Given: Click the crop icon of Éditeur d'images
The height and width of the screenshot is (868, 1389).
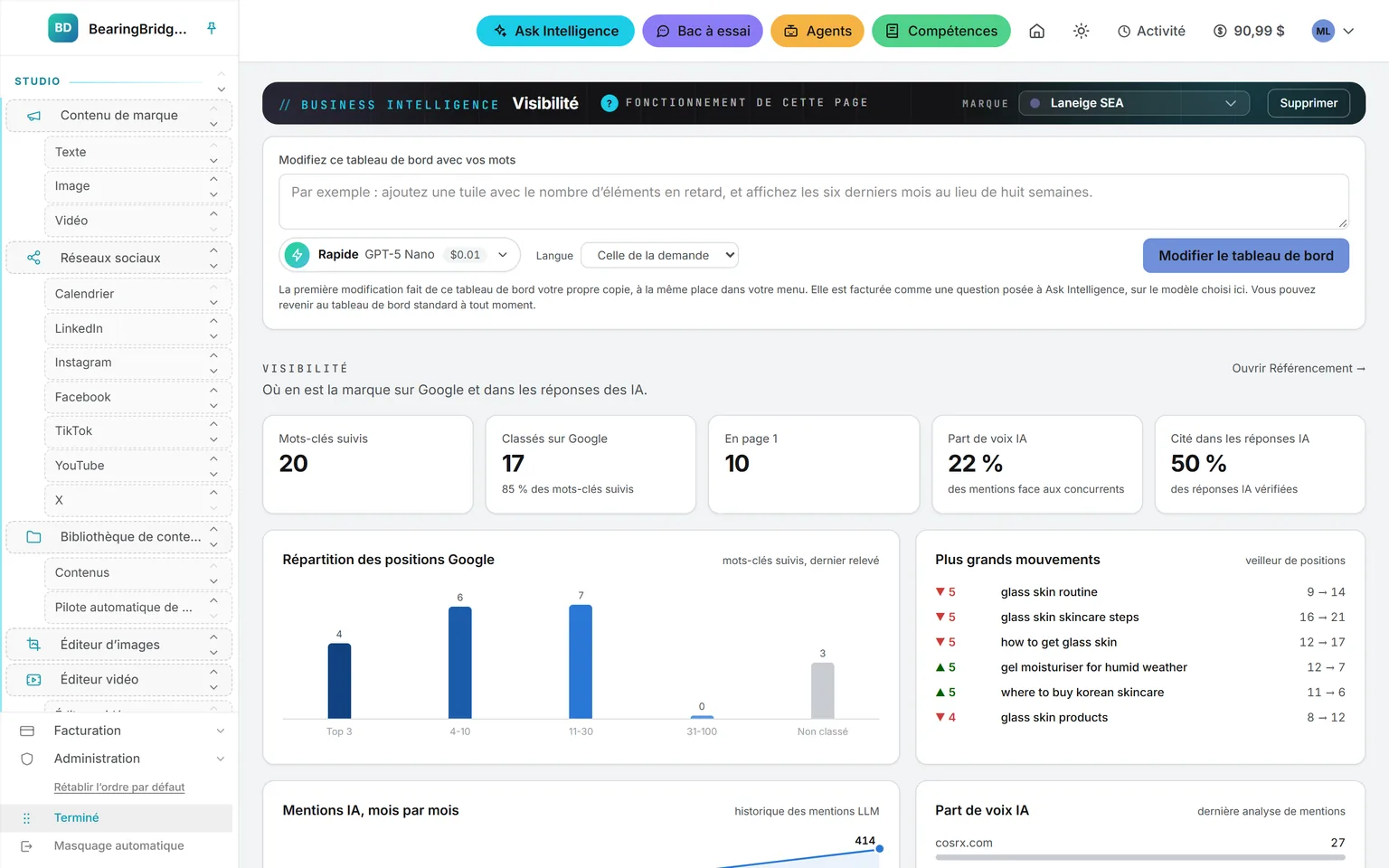Looking at the screenshot, I should [x=34, y=645].
